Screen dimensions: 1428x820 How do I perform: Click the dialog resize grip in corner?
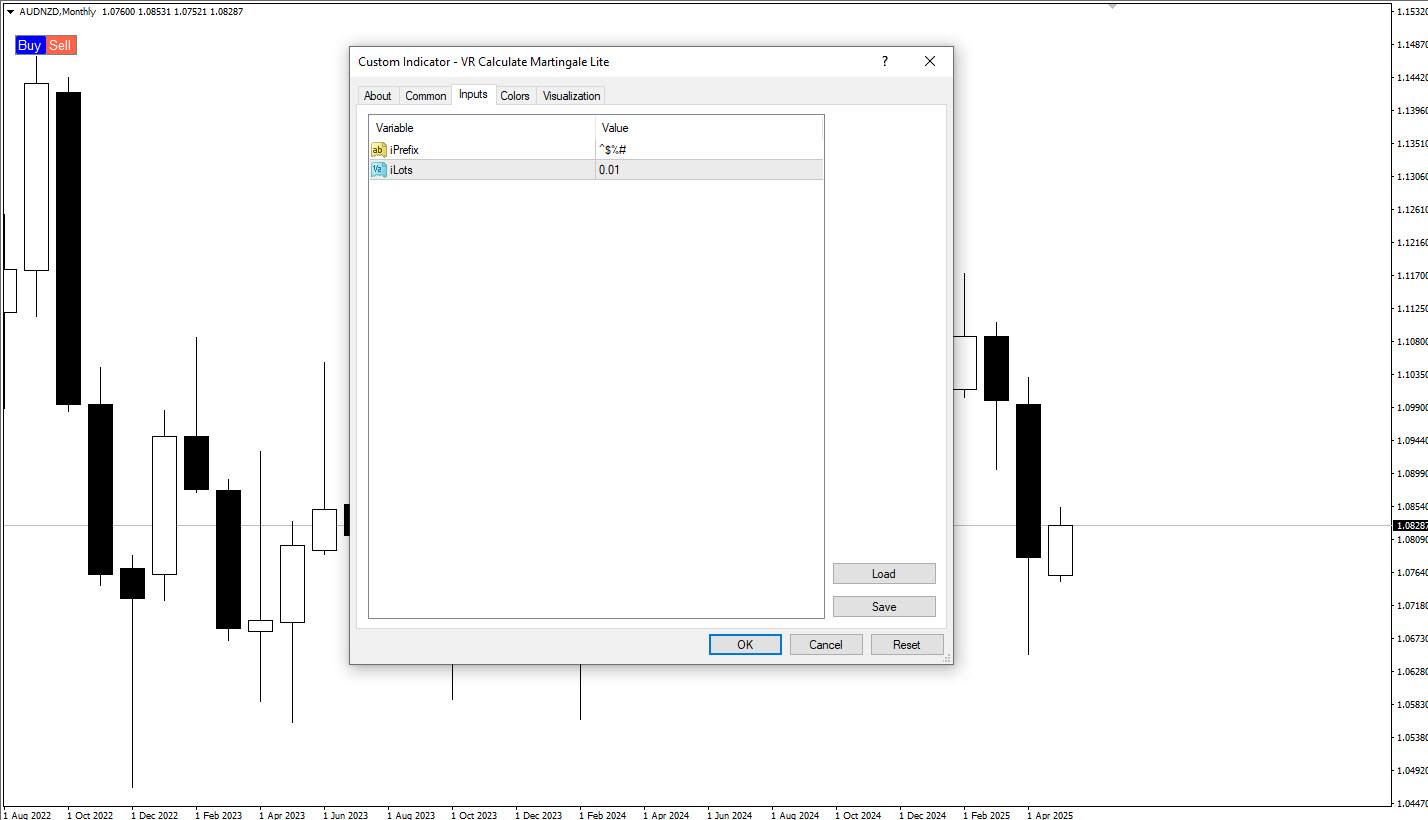point(946,658)
